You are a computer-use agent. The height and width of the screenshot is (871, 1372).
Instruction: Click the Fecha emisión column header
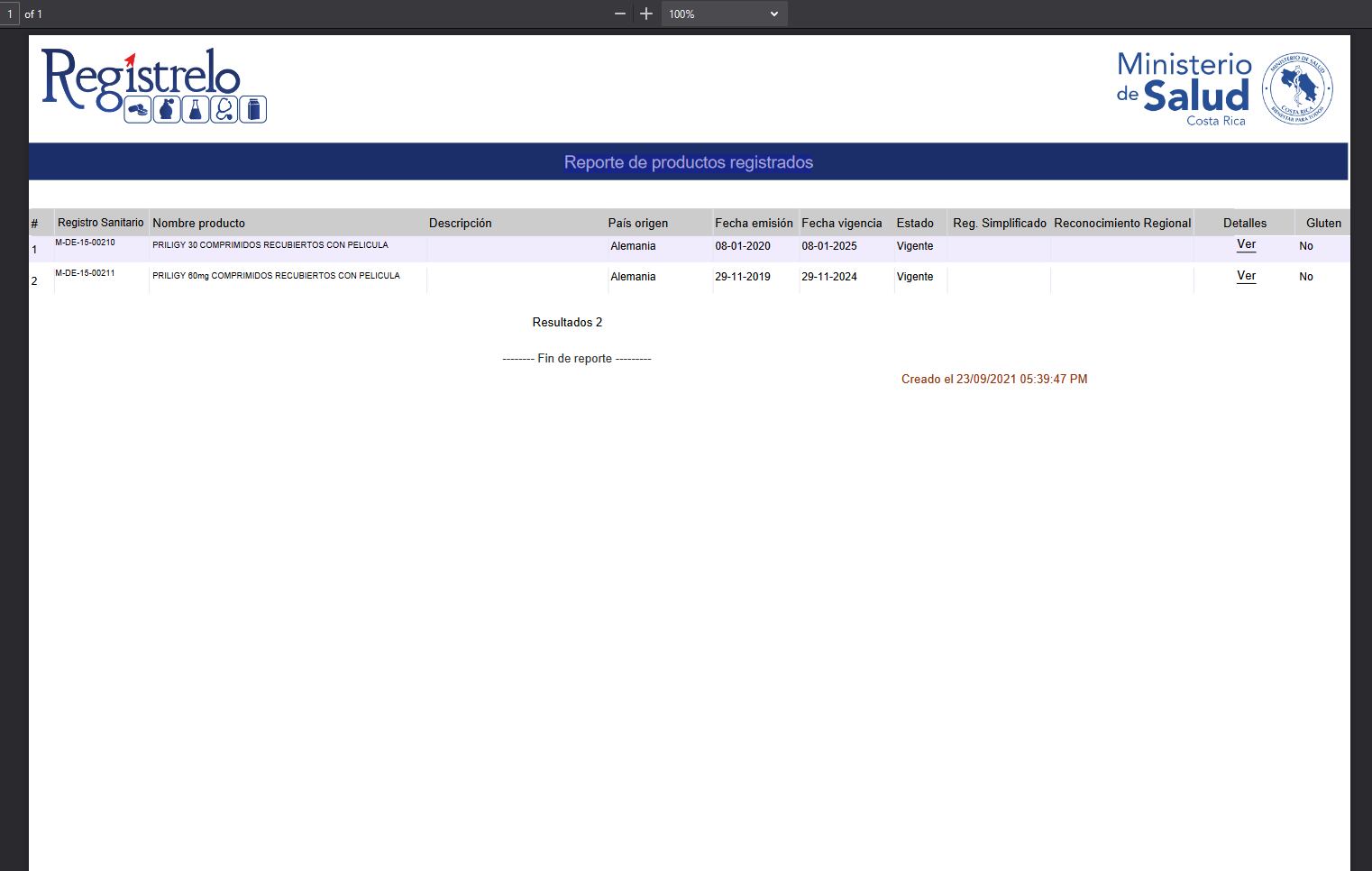(x=754, y=223)
